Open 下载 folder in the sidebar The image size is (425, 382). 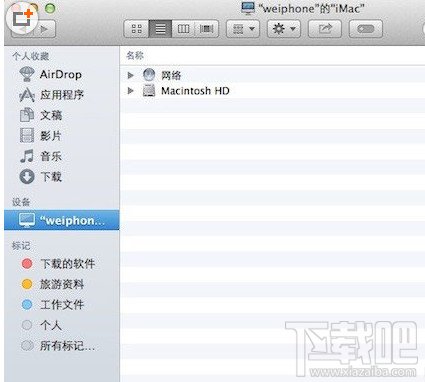[x=41, y=176]
